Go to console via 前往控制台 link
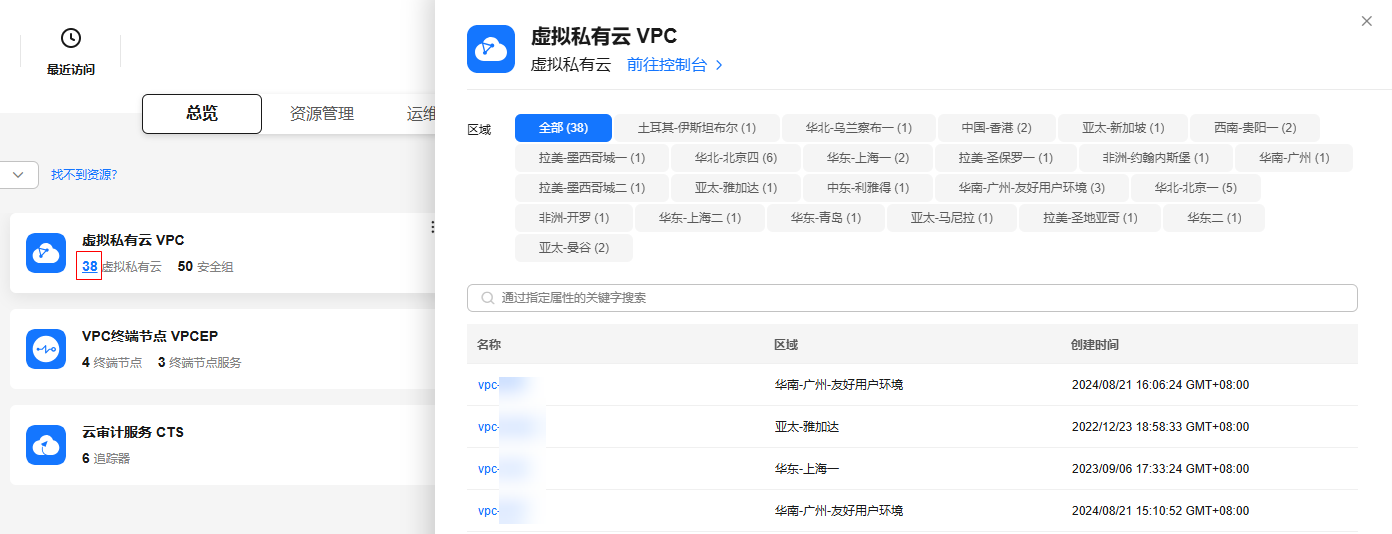The image size is (1392, 534). point(674,65)
